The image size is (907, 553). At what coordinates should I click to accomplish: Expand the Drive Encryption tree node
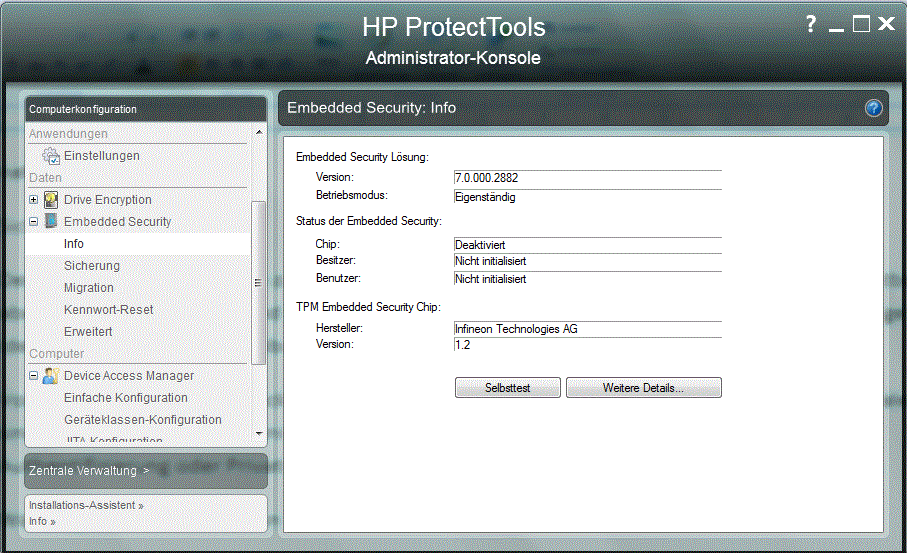[34, 200]
